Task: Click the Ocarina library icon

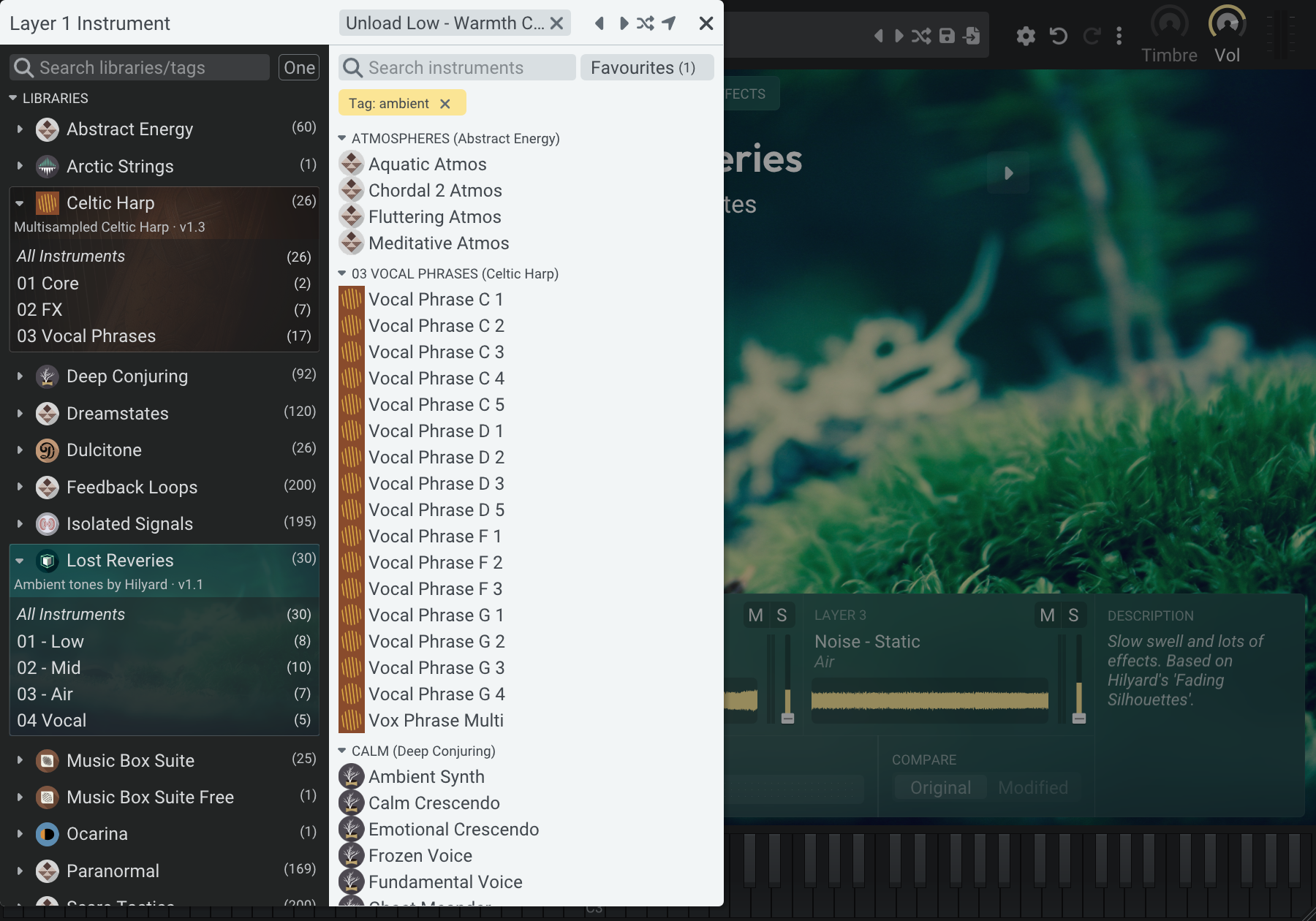Action: pos(48,834)
